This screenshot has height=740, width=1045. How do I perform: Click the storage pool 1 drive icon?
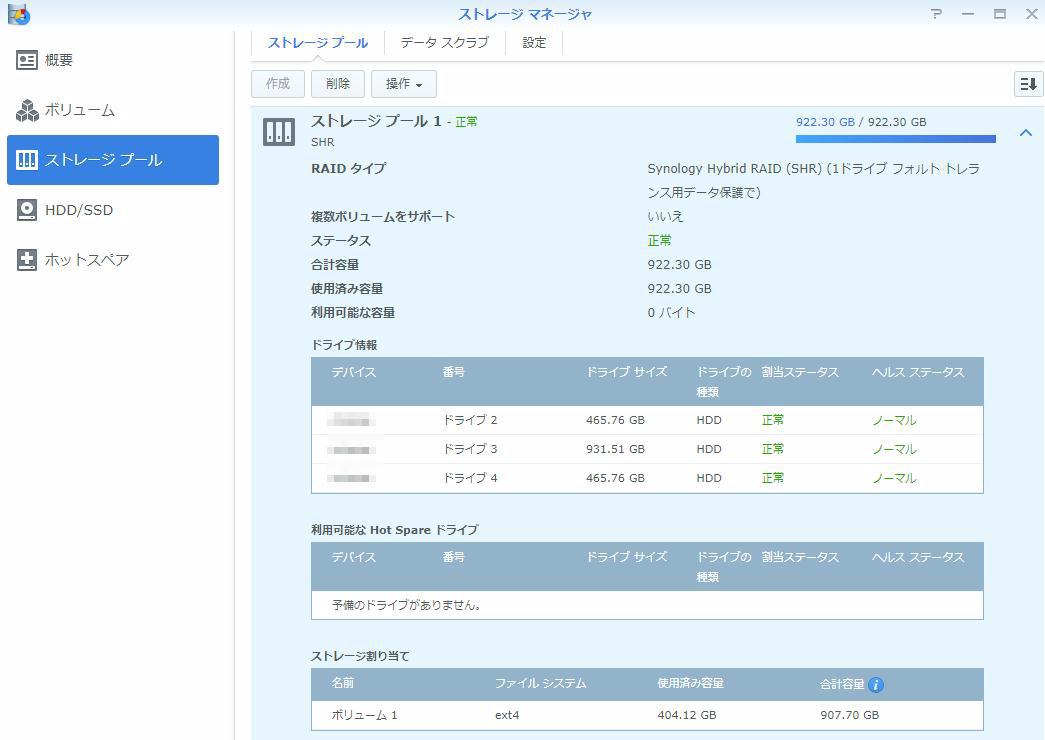click(x=279, y=131)
